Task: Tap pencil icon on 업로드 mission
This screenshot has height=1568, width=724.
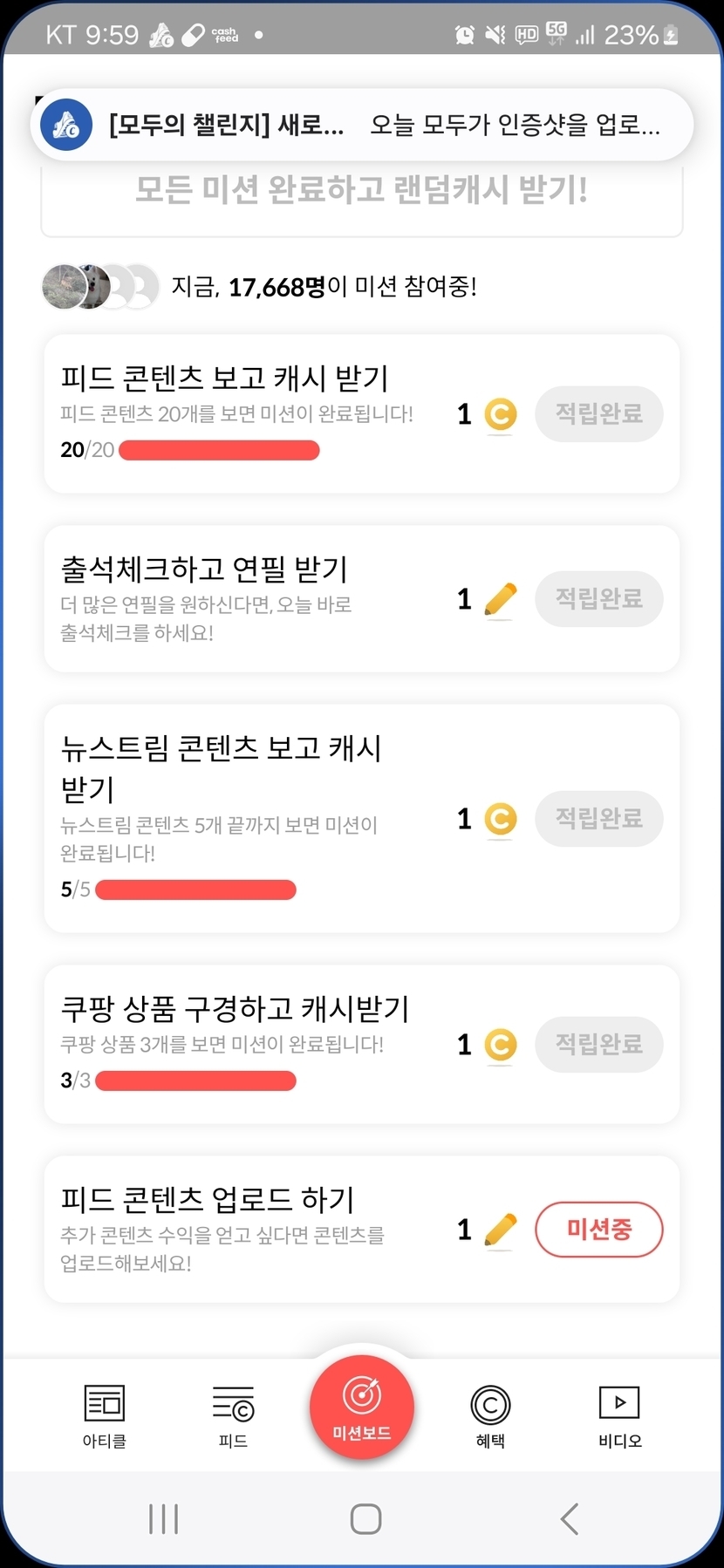Action: click(500, 1230)
